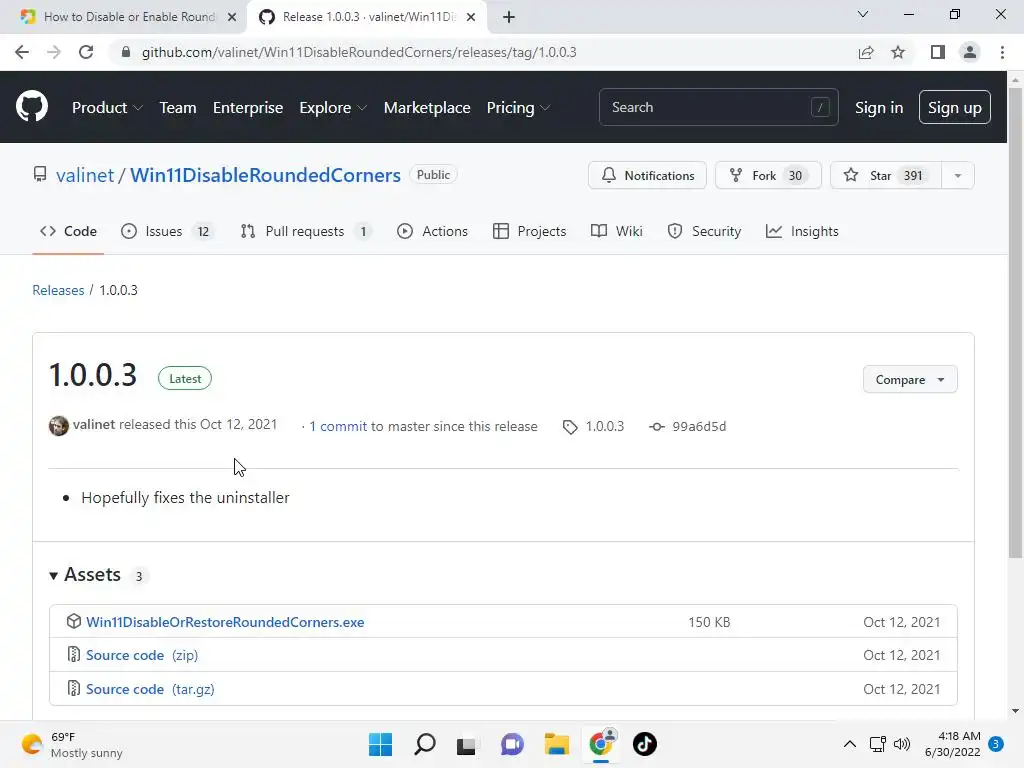Go back with browser back arrow
The height and width of the screenshot is (768, 1024).
coord(22,52)
